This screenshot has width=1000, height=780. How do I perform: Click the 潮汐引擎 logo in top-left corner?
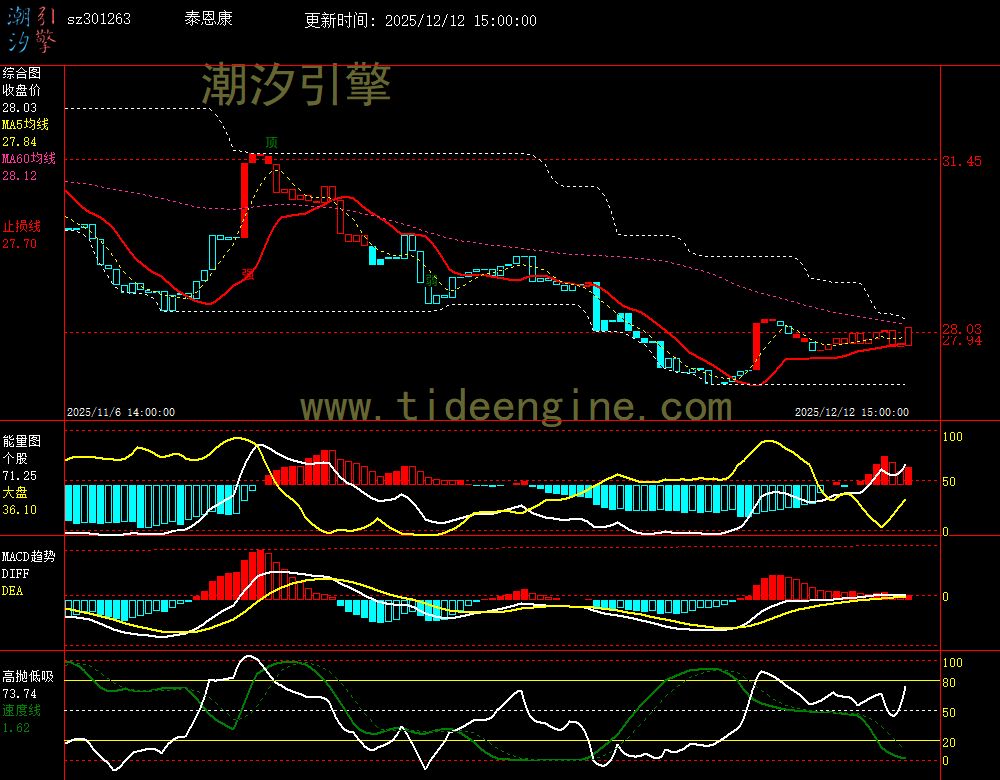(31, 28)
